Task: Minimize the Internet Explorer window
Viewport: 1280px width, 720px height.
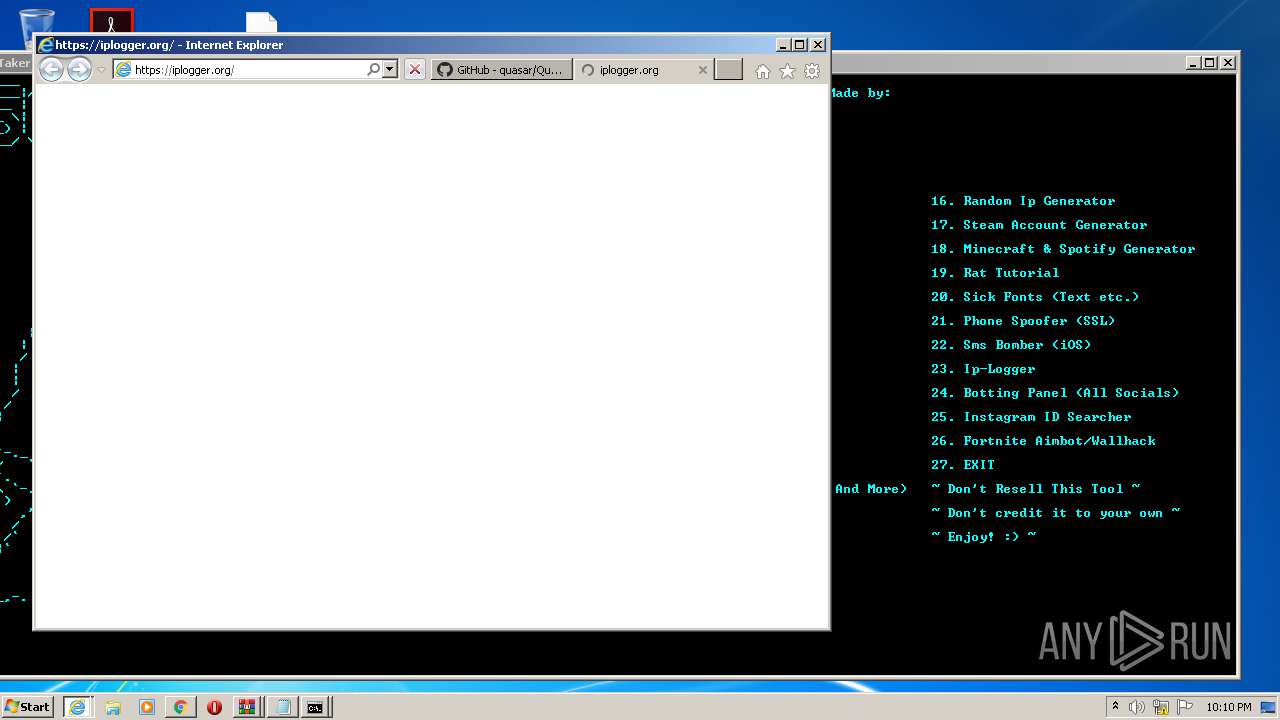Action: [783, 44]
